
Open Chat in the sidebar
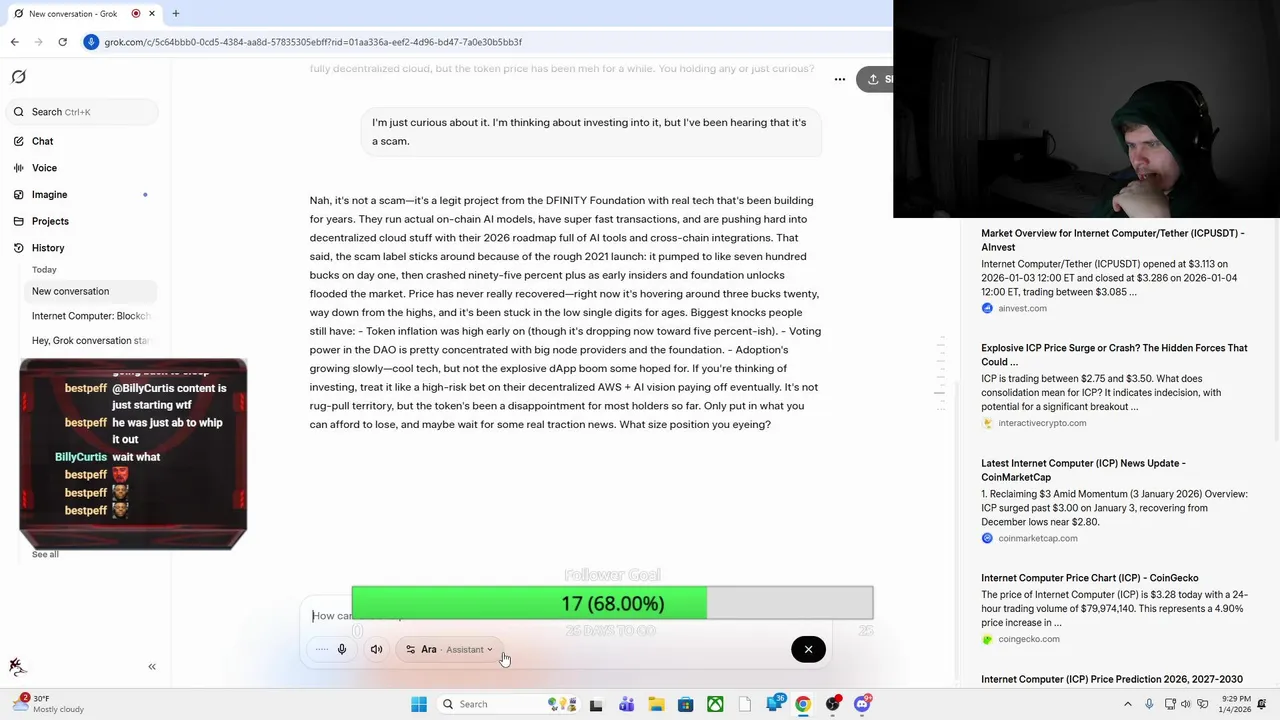pos(42,141)
